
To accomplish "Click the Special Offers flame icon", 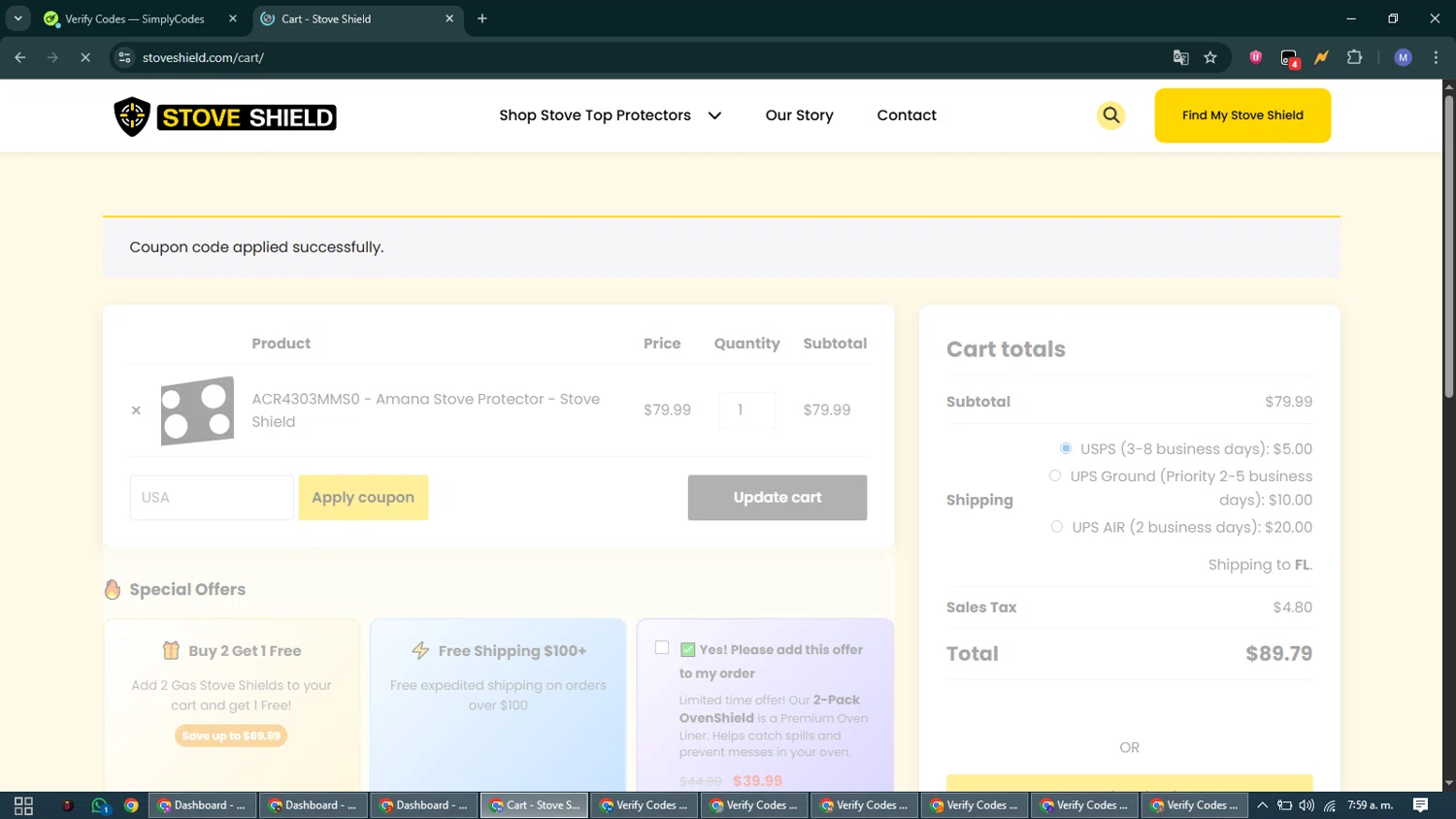I will point(113,589).
